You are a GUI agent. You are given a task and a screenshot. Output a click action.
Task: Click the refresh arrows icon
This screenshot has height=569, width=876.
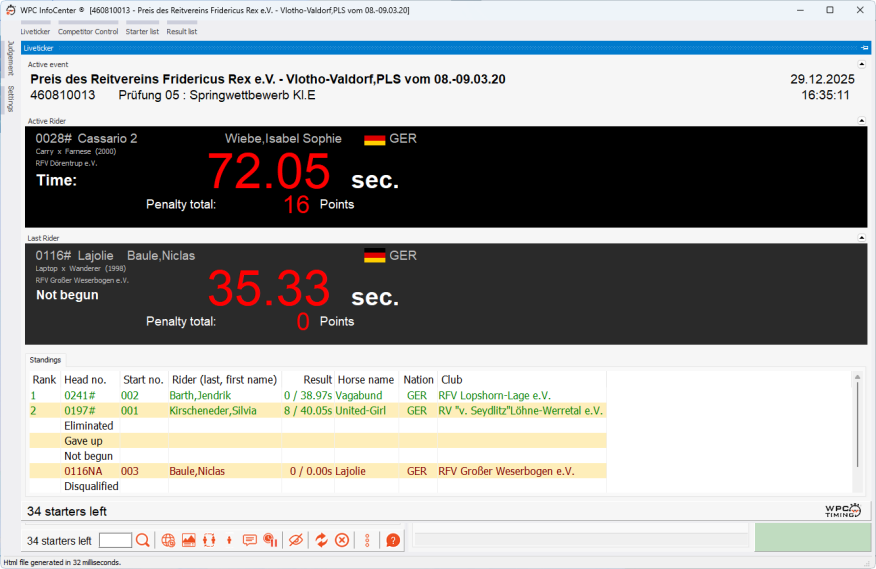pos(321,540)
